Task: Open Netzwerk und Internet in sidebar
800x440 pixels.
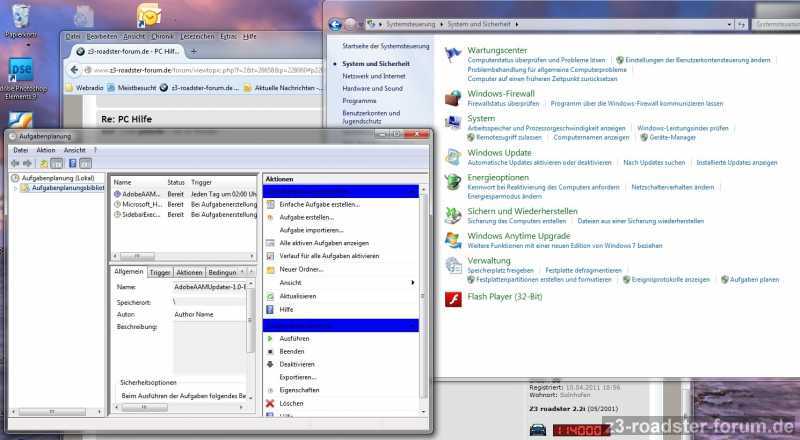Action: (x=374, y=75)
